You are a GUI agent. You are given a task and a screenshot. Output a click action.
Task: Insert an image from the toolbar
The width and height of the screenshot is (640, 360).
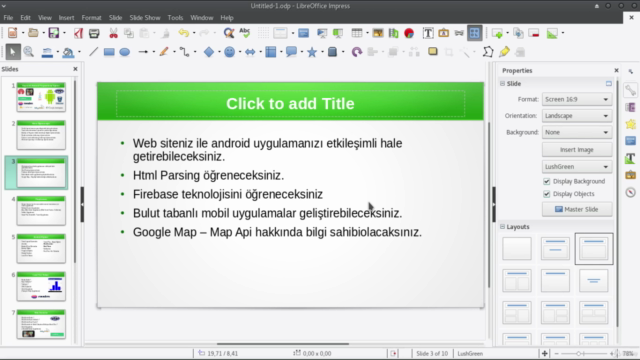click(x=378, y=33)
